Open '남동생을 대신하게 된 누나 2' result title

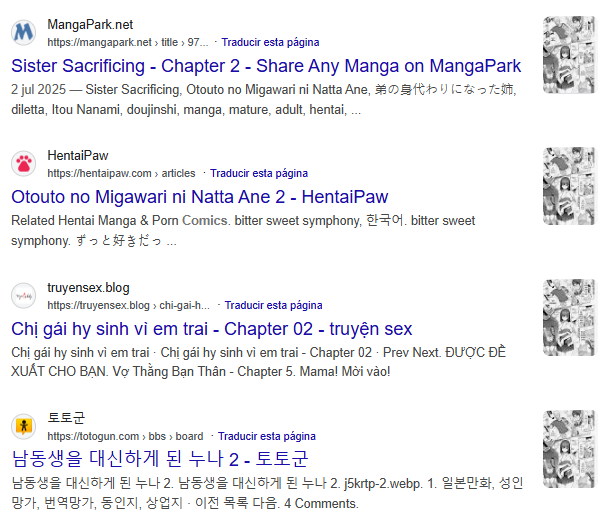click(159, 459)
